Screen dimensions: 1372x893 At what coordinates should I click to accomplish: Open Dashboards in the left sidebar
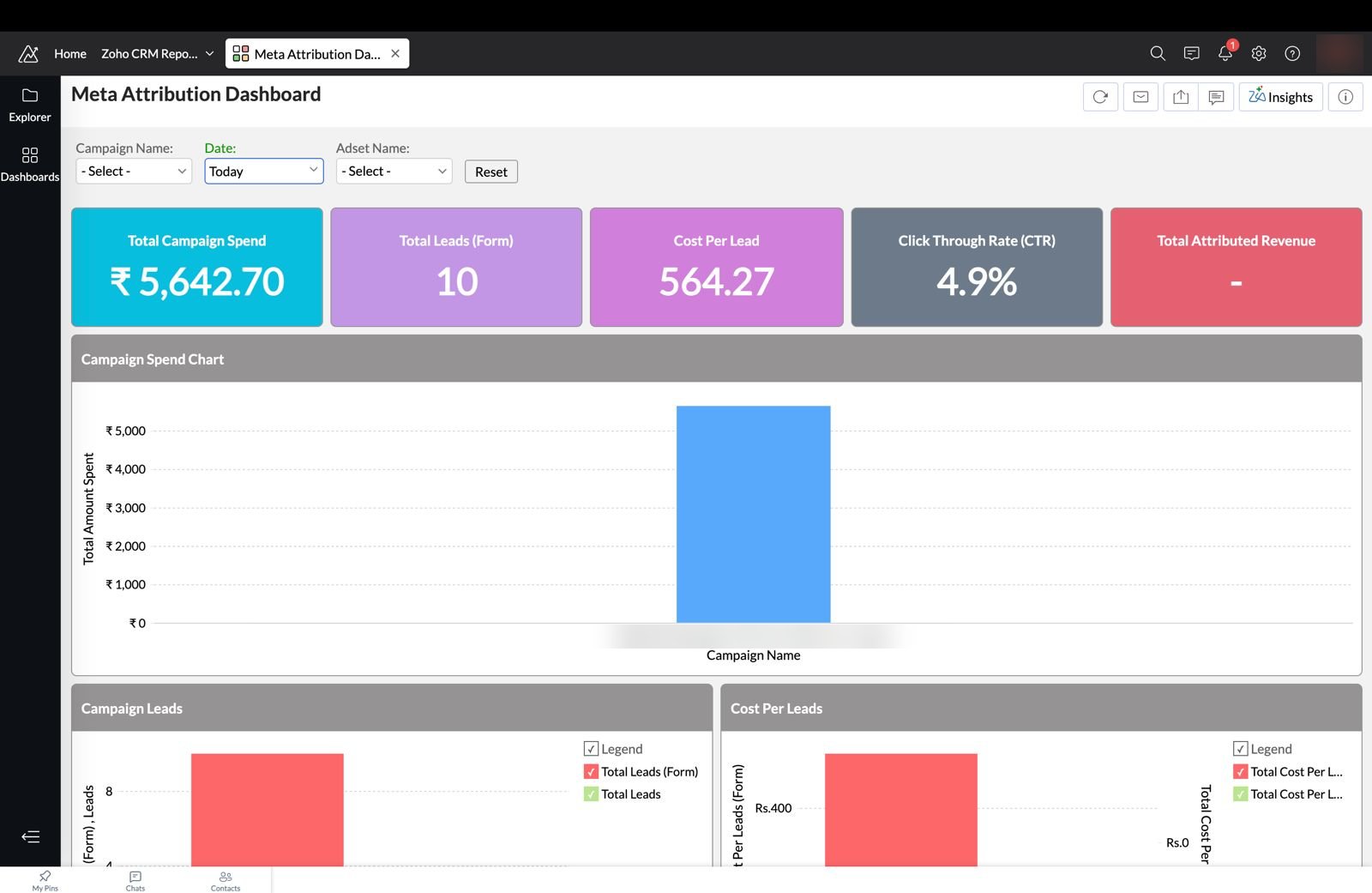pyautogui.click(x=30, y=165)
